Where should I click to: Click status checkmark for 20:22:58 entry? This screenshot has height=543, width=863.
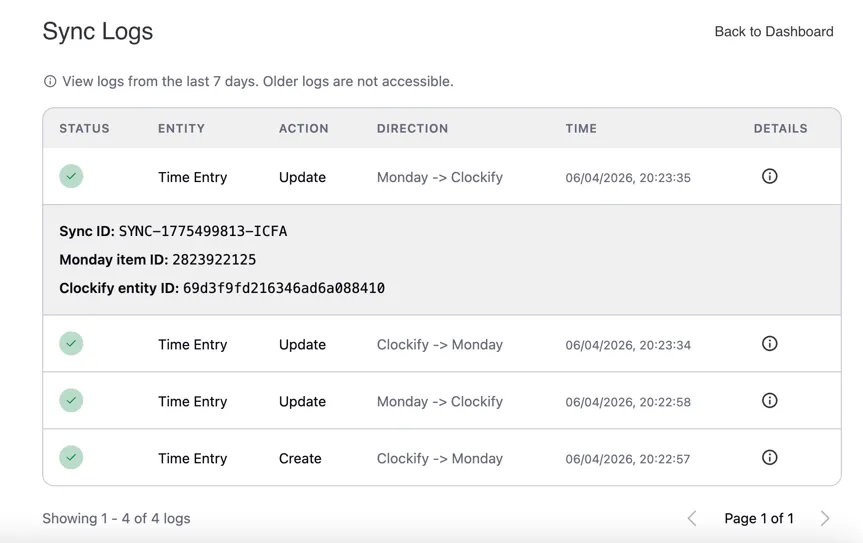71,400
